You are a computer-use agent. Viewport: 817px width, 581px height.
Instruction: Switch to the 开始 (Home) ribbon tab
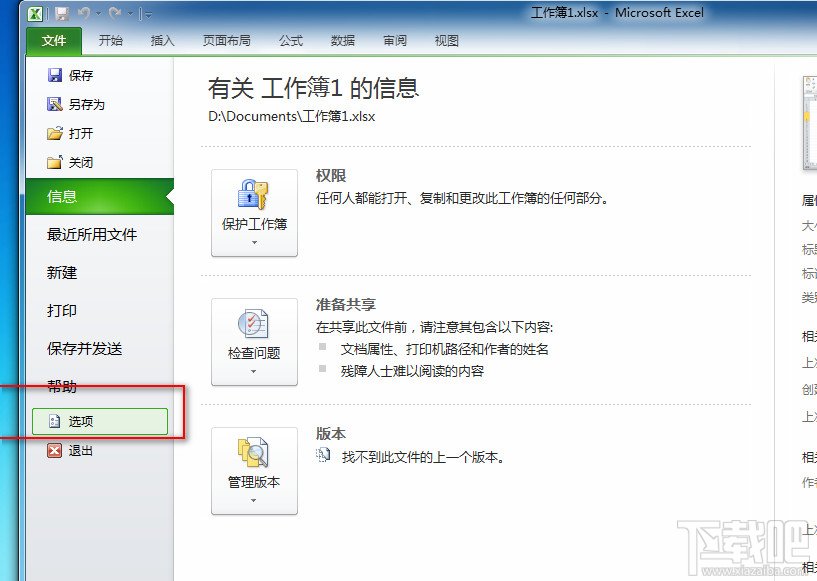(x=111, y=41)
